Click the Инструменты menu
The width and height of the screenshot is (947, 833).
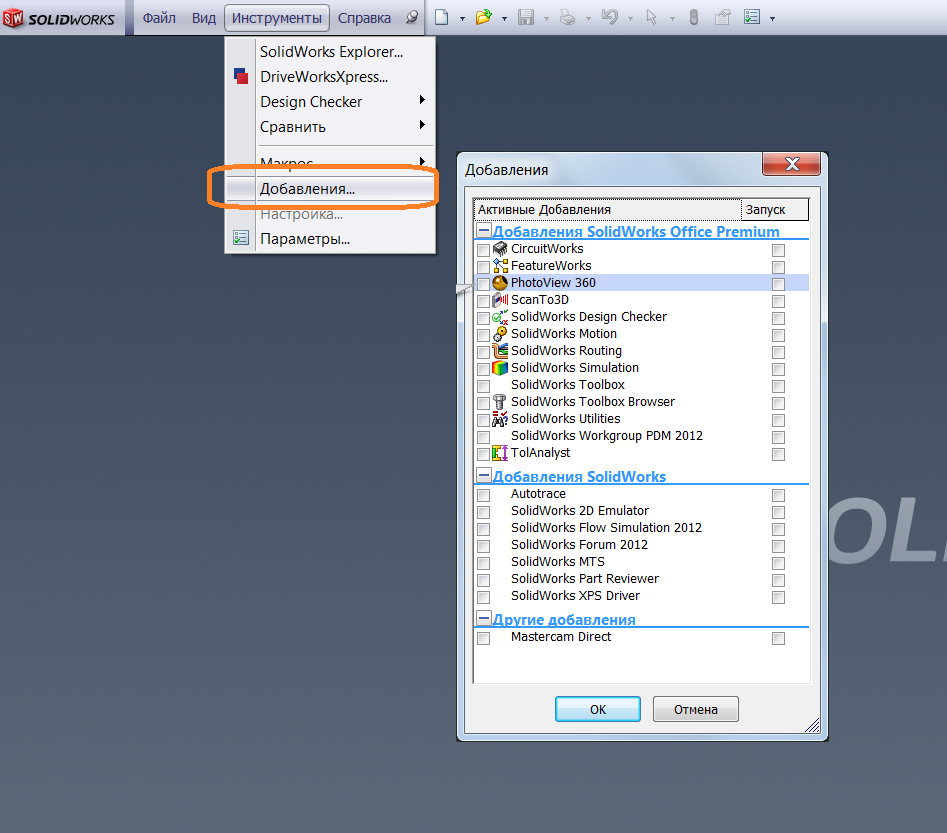[277, 18]
